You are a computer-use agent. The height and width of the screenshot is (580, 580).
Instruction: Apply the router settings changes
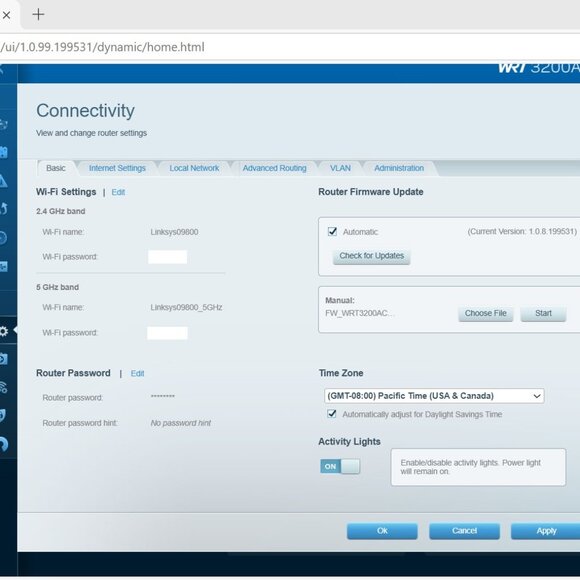pyautogui.click(x=546, y=531)
